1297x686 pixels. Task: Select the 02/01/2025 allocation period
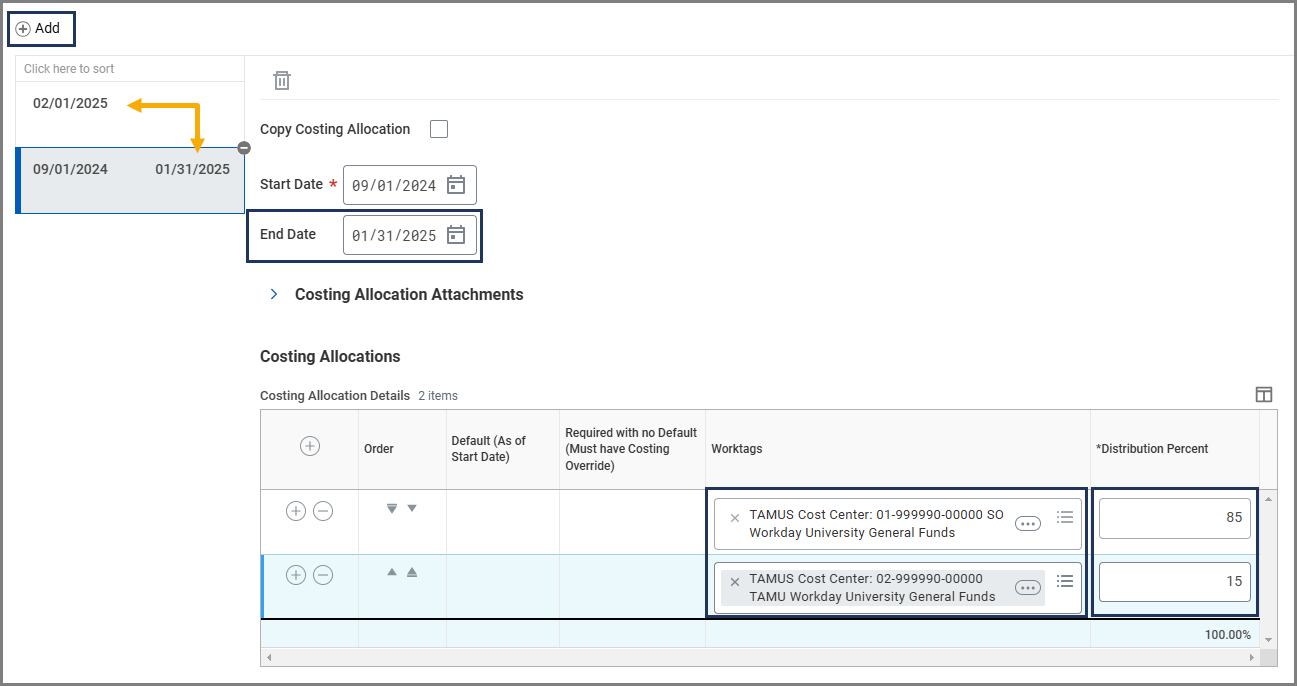[70, 103]
